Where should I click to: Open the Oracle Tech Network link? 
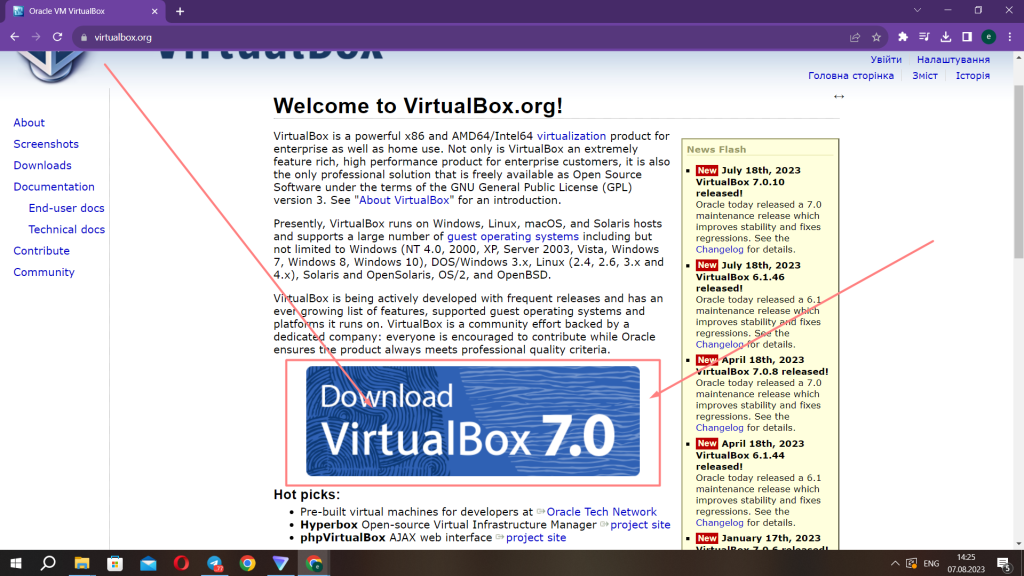(601, 511)
